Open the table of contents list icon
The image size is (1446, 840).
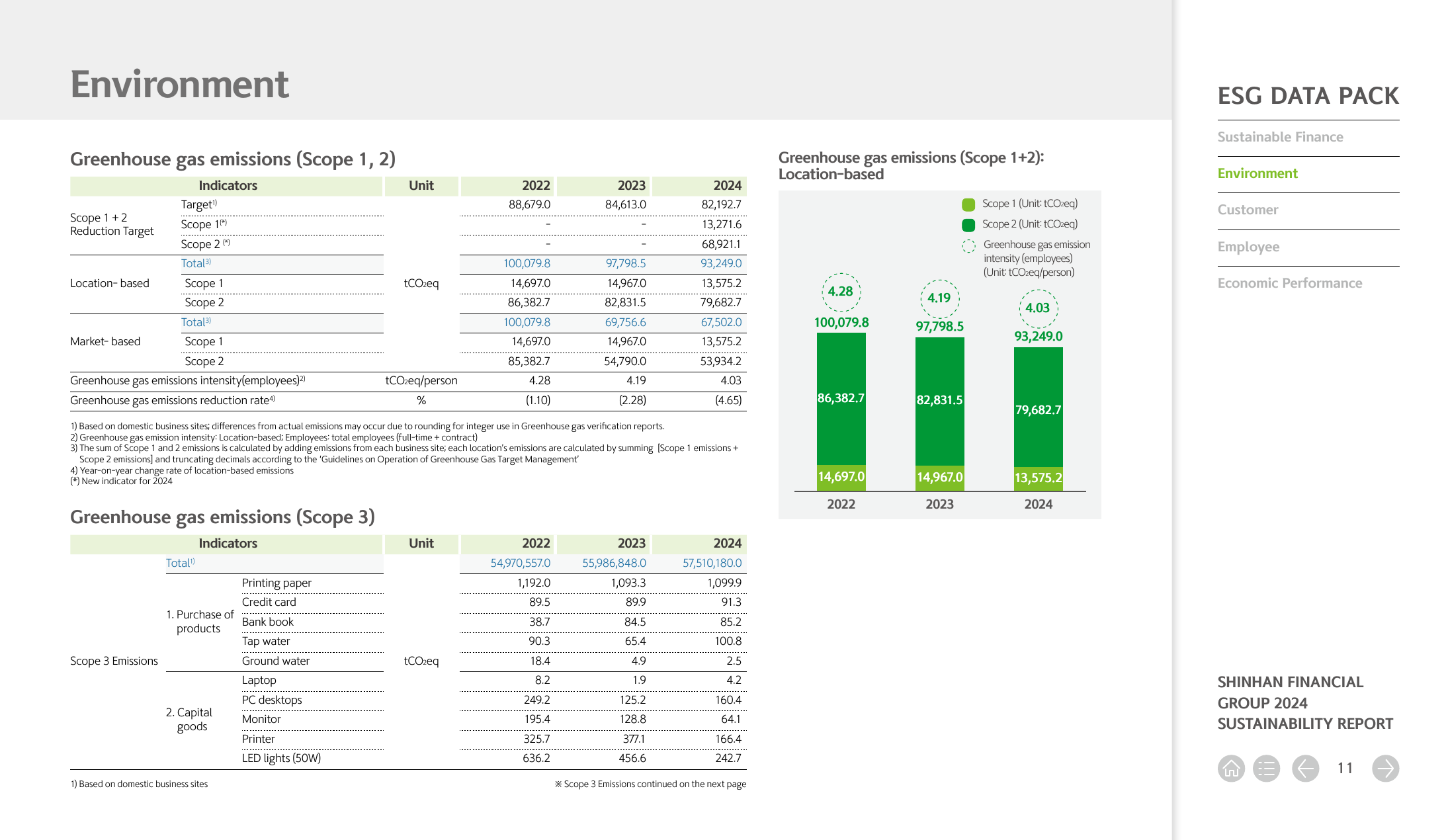(1267, 768)
